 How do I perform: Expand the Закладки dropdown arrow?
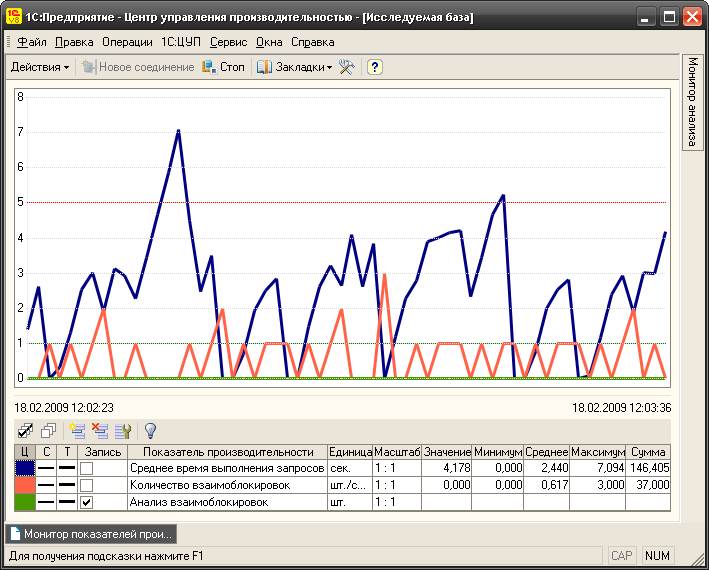(x=329, y=67)
